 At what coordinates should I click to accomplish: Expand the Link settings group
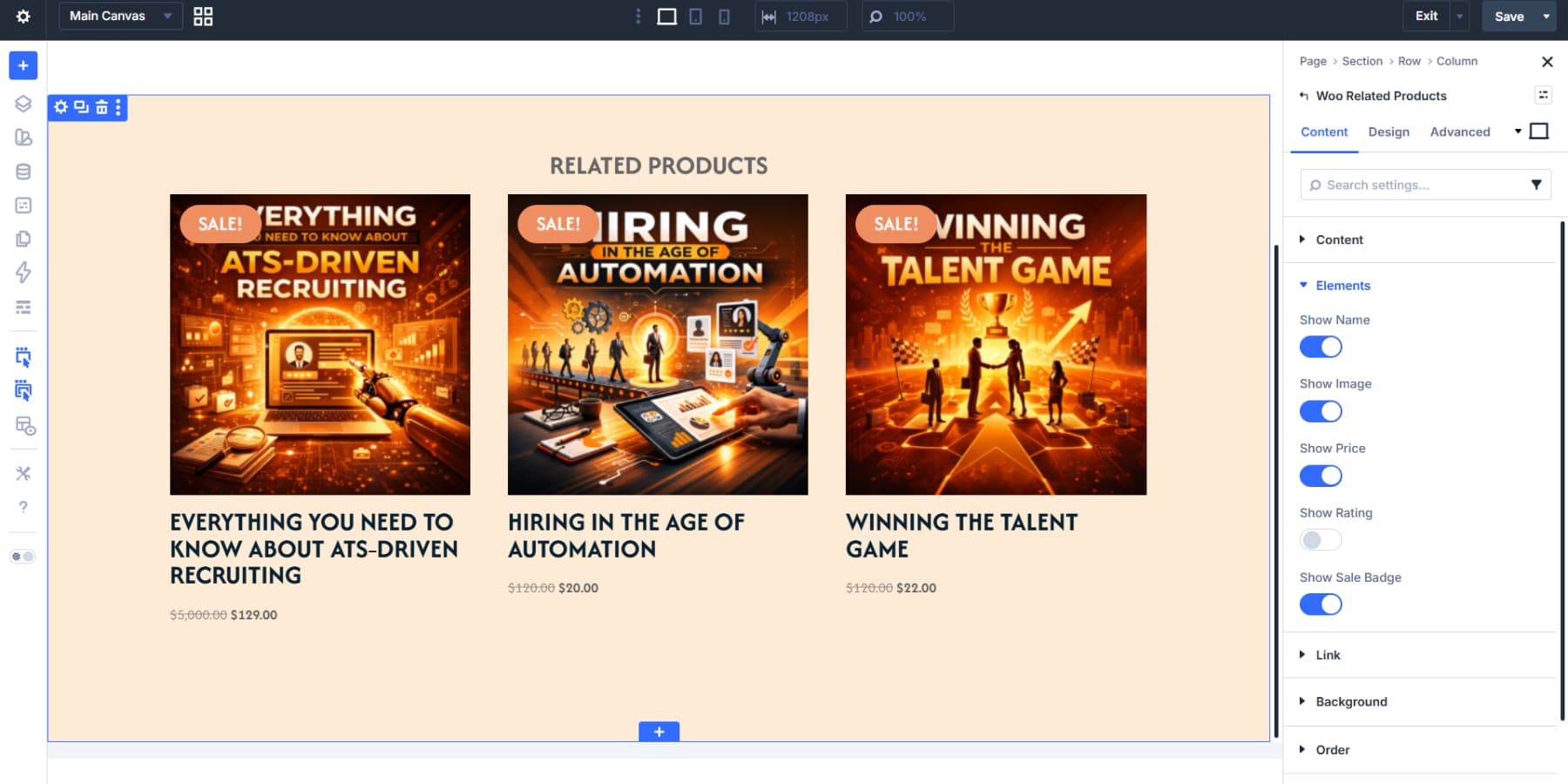(1328, 655)
